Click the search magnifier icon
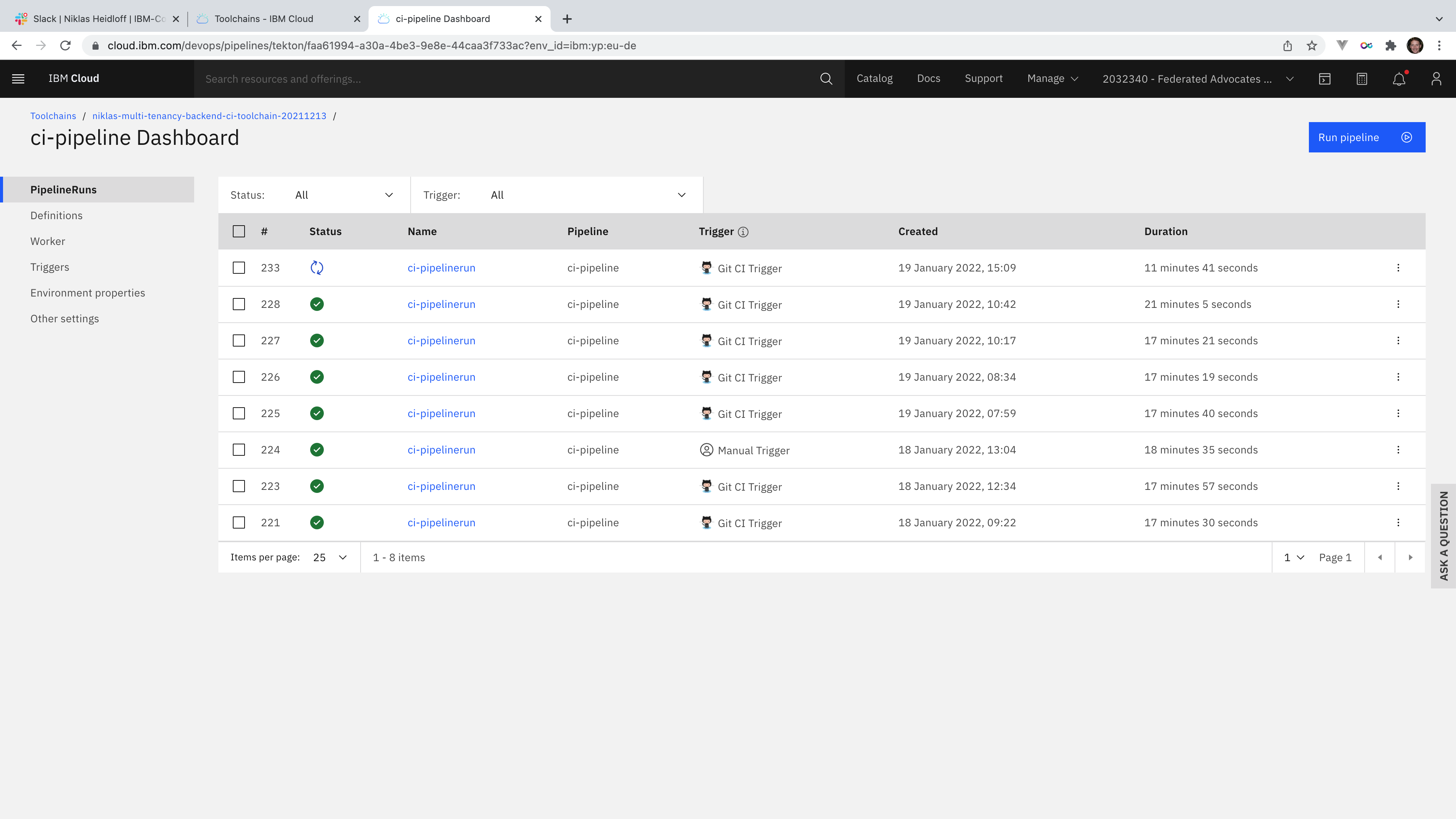 coord(826,78)
